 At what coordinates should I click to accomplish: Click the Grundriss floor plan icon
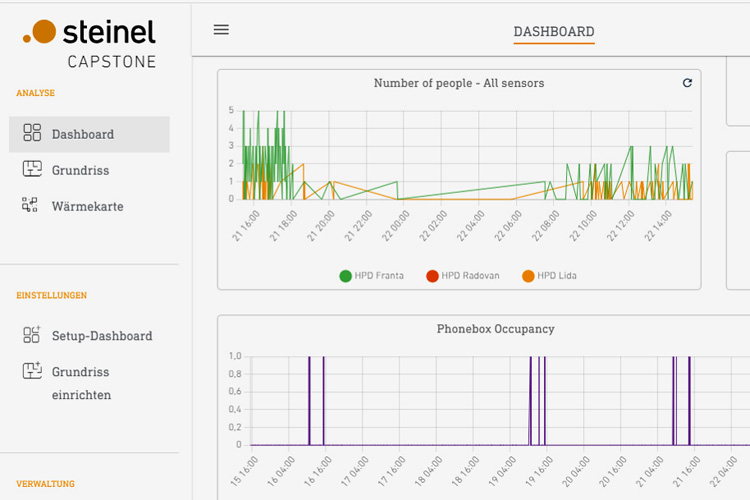pos(32,170)
